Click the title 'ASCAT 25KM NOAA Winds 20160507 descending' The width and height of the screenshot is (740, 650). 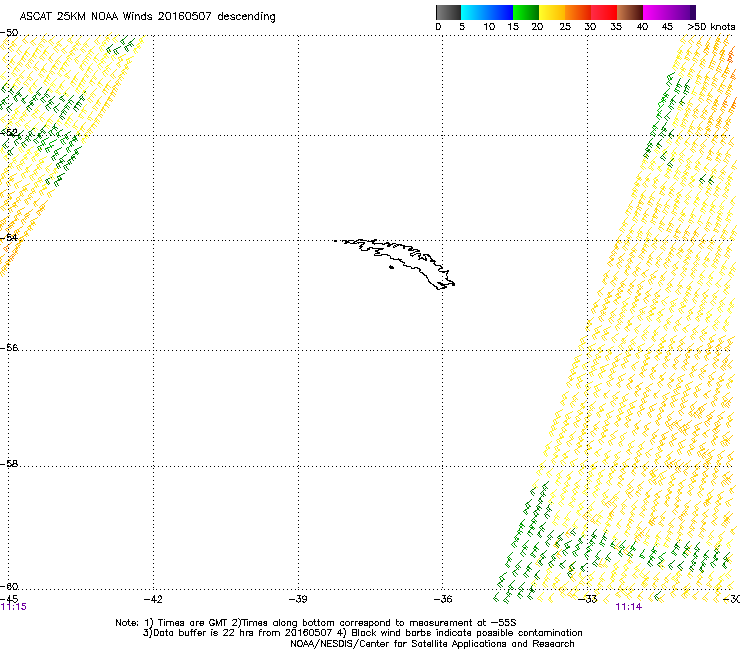tap(147, 16)
